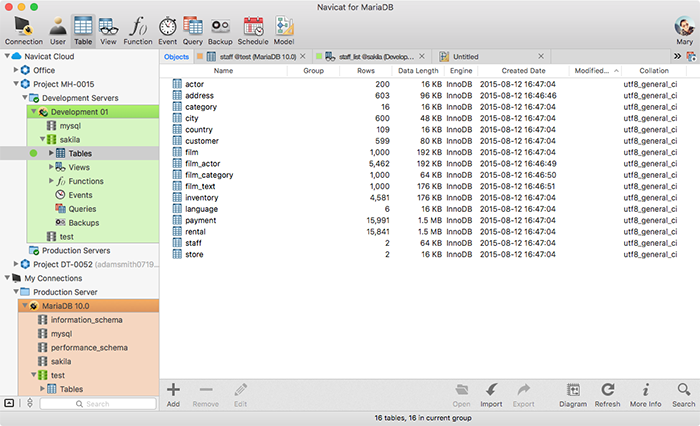Show more tabs with double chevron

pos(677,56)
